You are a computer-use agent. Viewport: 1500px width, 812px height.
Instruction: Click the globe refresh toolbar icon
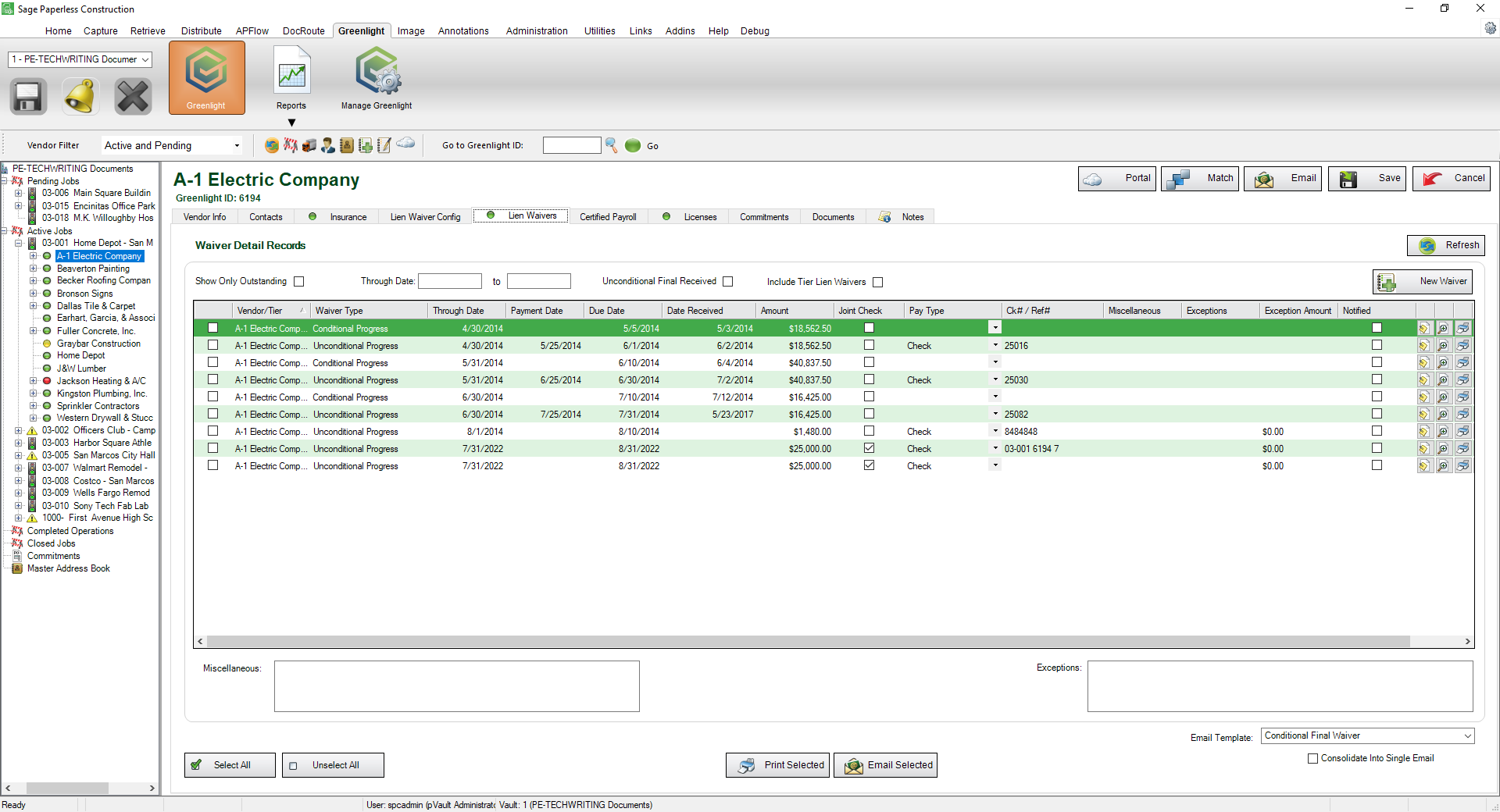pyautogui.click(x=272, y=145)
